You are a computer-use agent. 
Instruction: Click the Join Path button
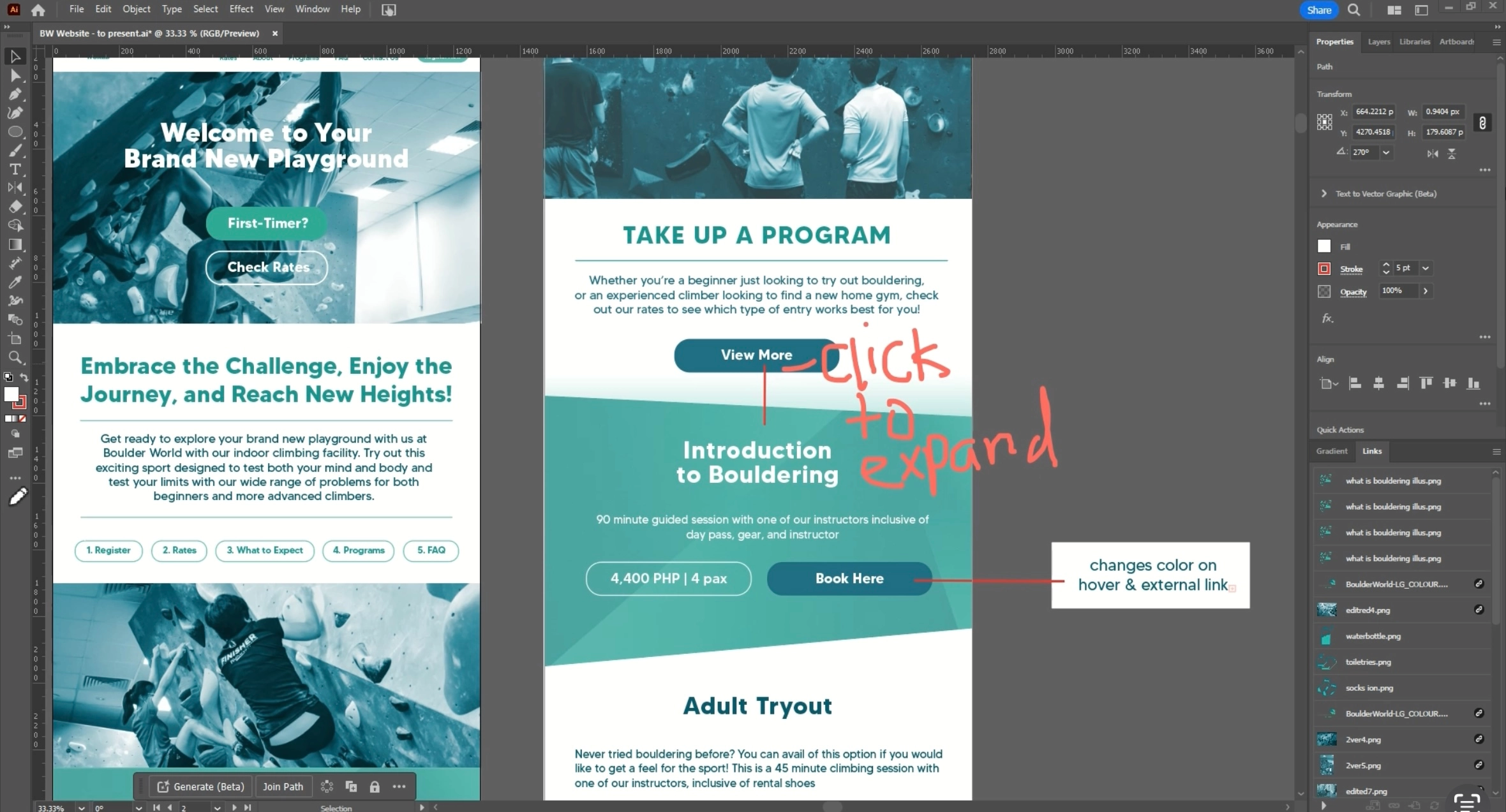(x=283, y=786)
